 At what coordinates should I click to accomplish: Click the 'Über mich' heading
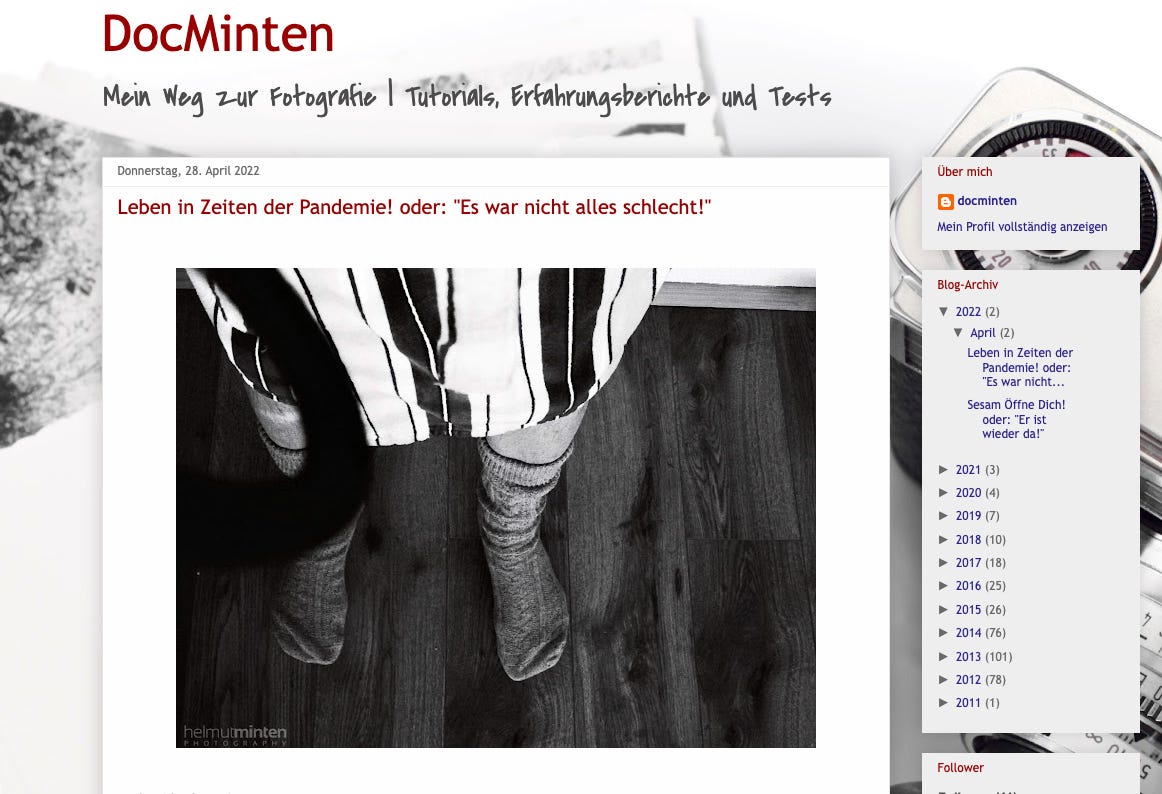964,172
